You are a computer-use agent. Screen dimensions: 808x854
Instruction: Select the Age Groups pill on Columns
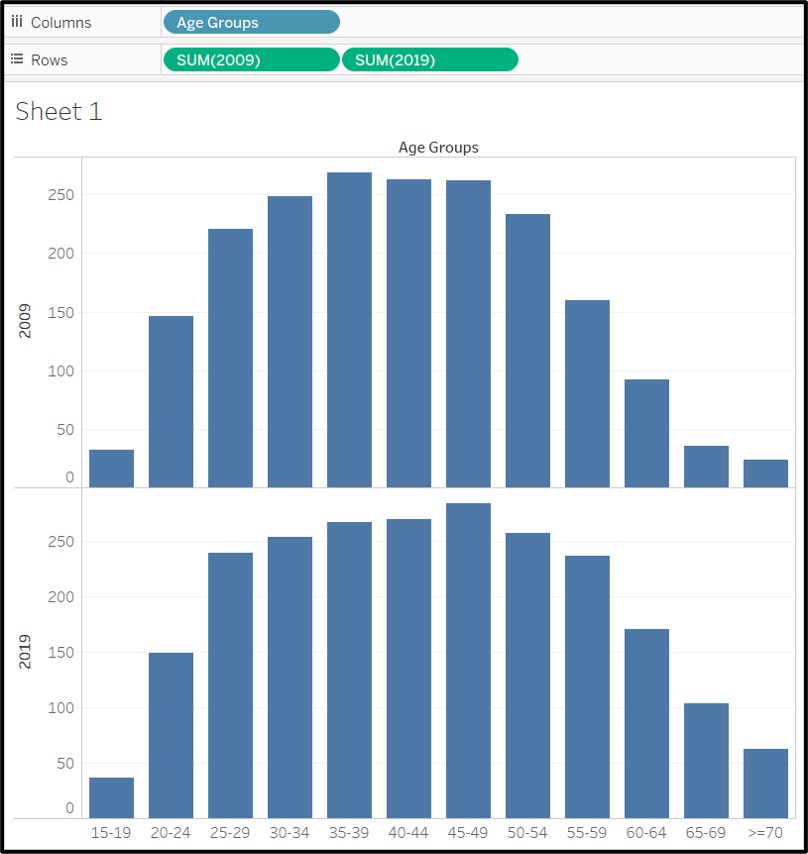coord(250,22)
